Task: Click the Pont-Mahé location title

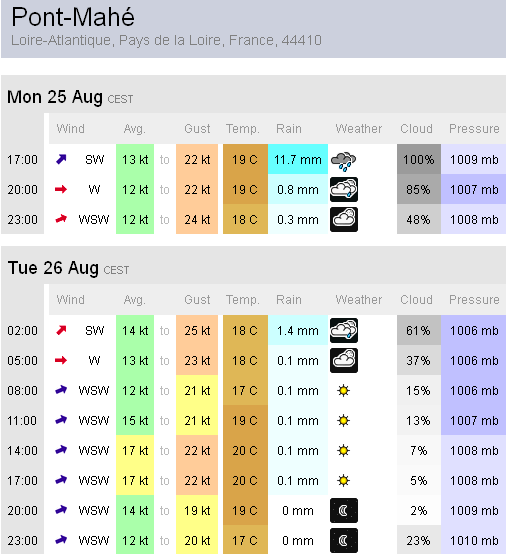Action: click(x=73, y=17)
